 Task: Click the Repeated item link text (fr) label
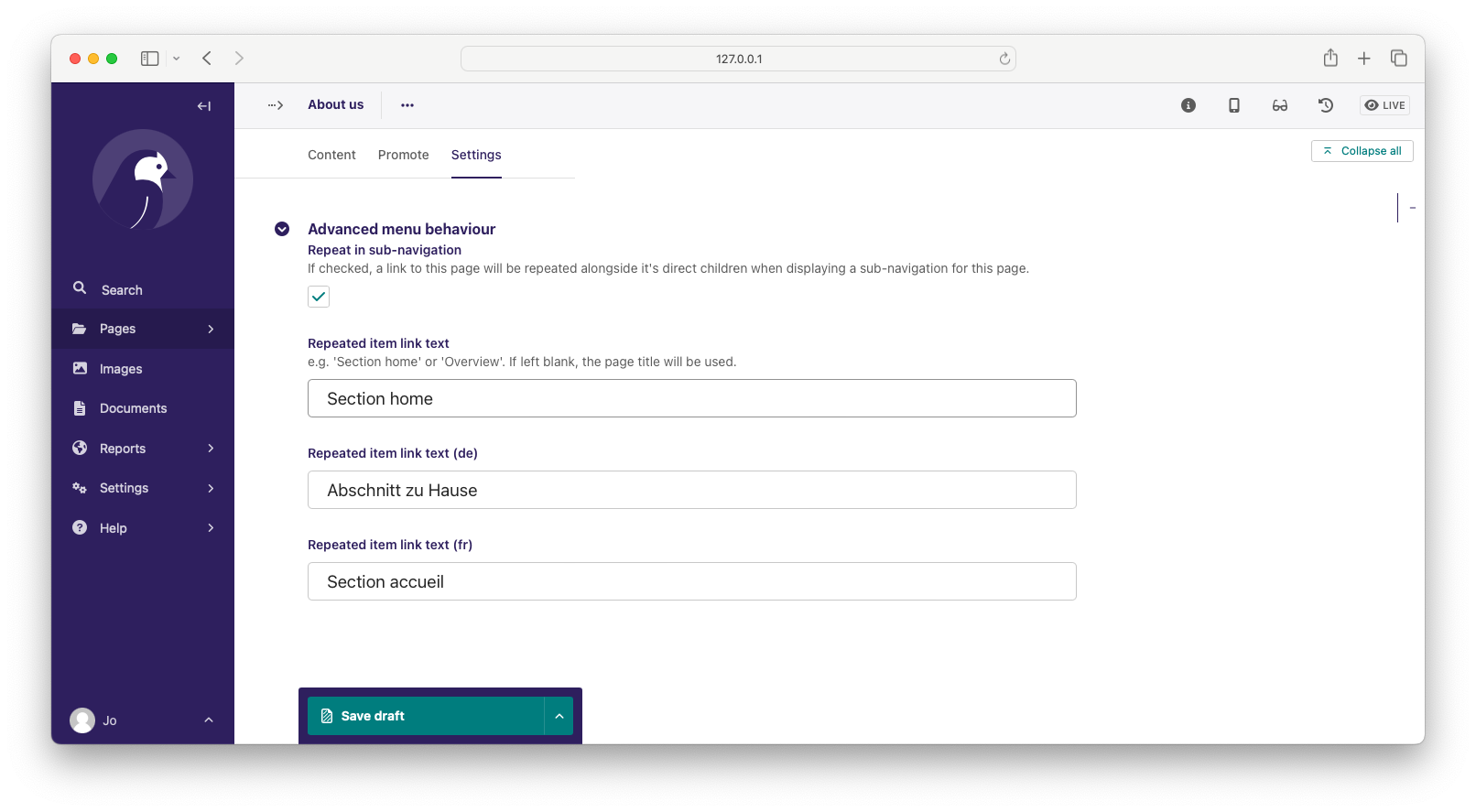click(x=390, y=545)
